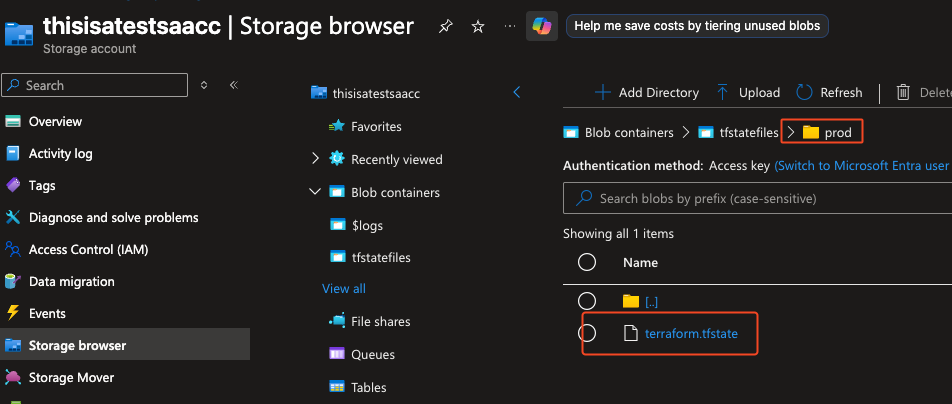Select the terraform.tfstate row radio button
This screenshot has height=404, width=952.
(x=588, y=333)
